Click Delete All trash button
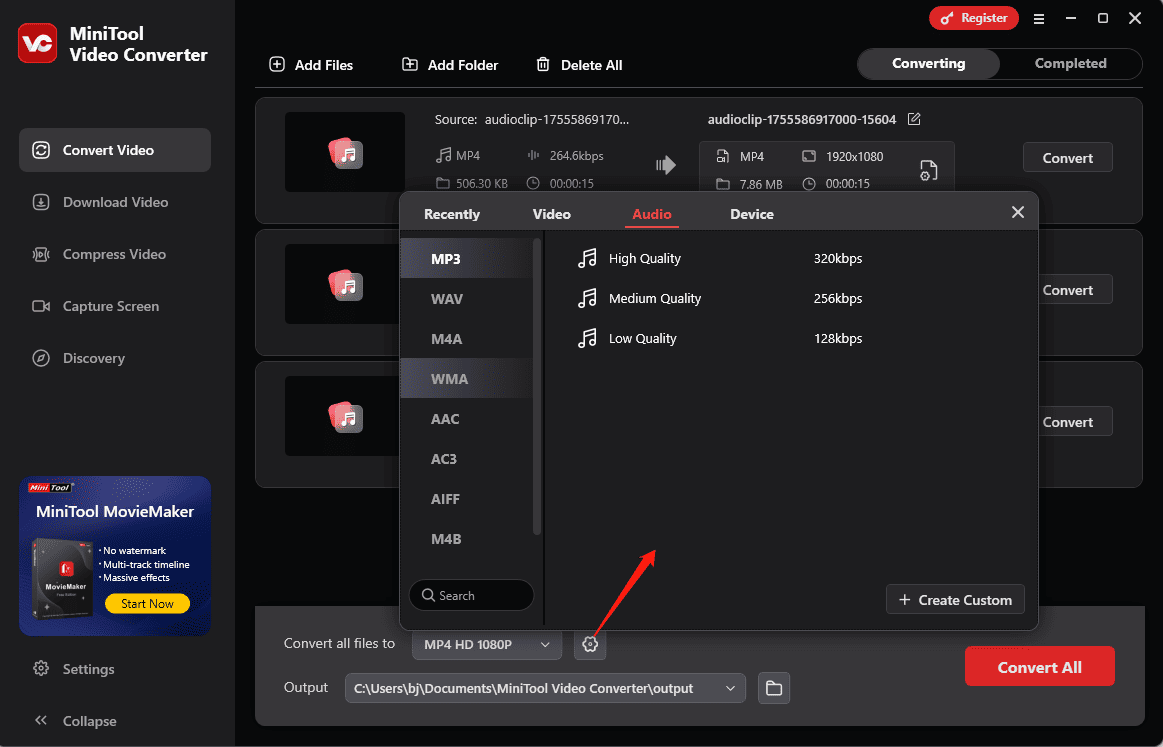 point(579,65)
